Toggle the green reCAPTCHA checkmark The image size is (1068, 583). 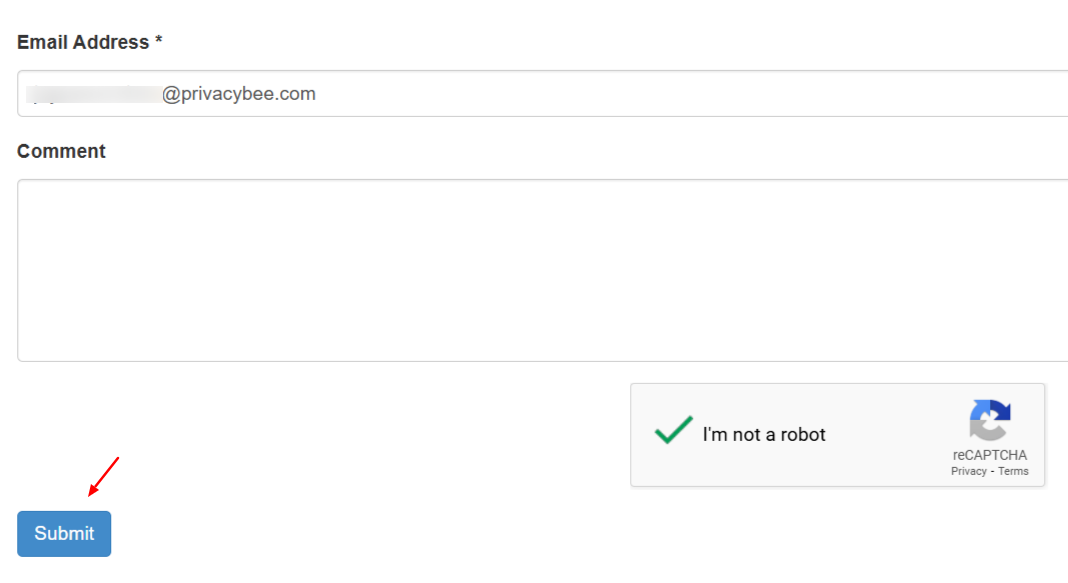674,430
